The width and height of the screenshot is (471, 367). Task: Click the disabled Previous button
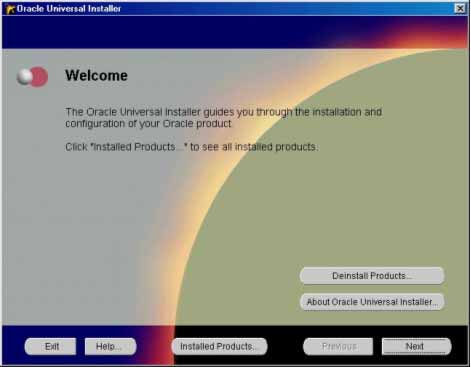(338, 346)
